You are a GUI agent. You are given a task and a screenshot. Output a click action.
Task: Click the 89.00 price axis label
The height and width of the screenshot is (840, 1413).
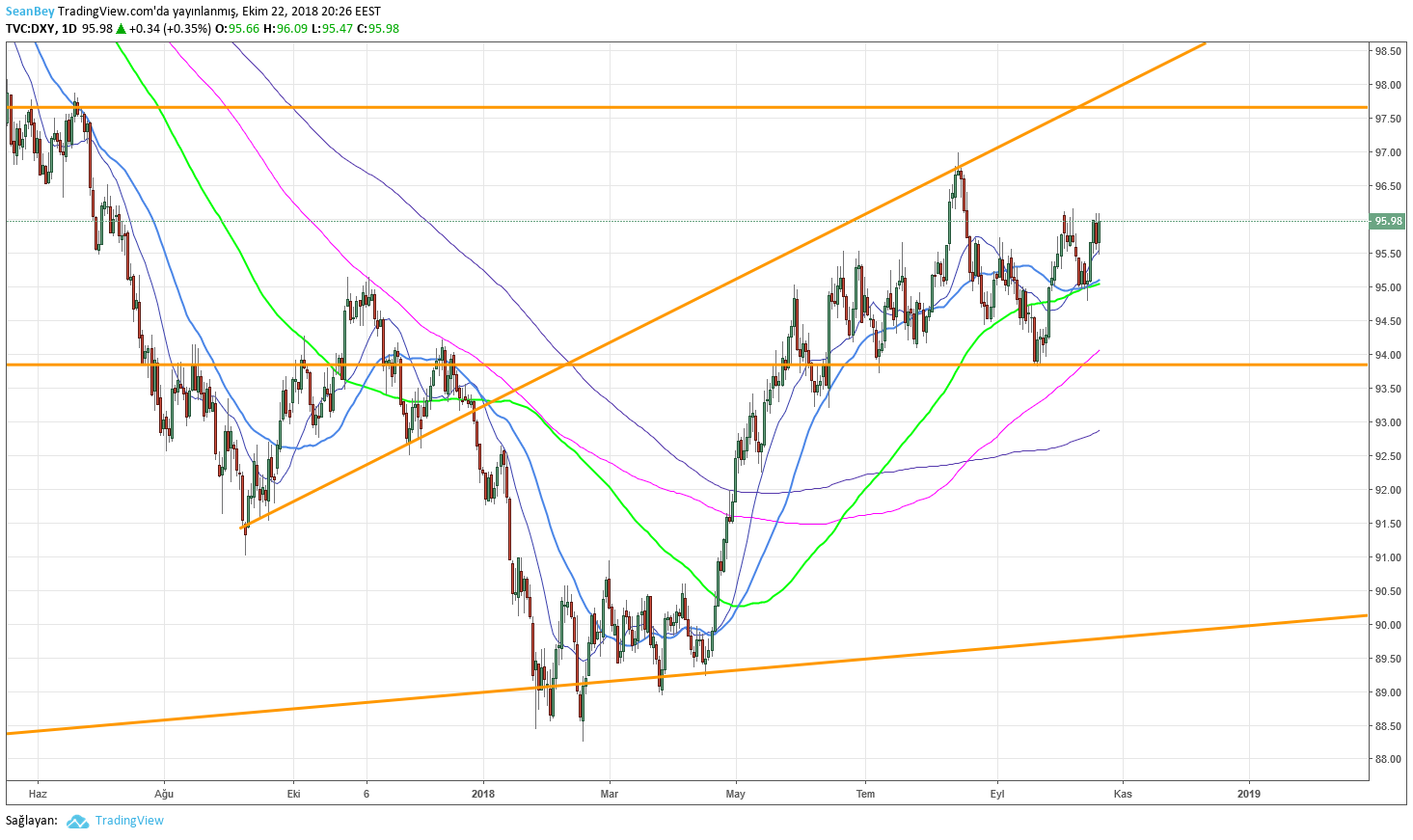point(1388,692)
